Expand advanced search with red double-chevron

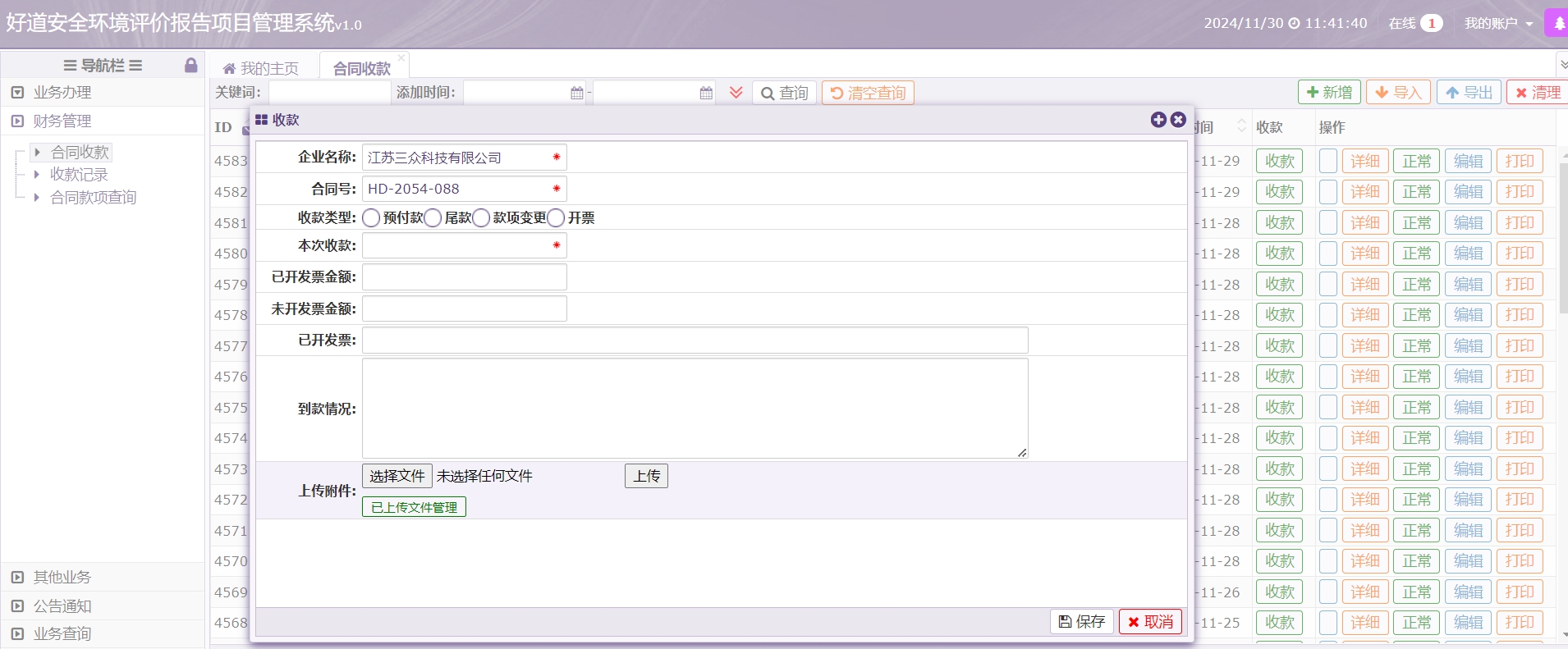736,93
